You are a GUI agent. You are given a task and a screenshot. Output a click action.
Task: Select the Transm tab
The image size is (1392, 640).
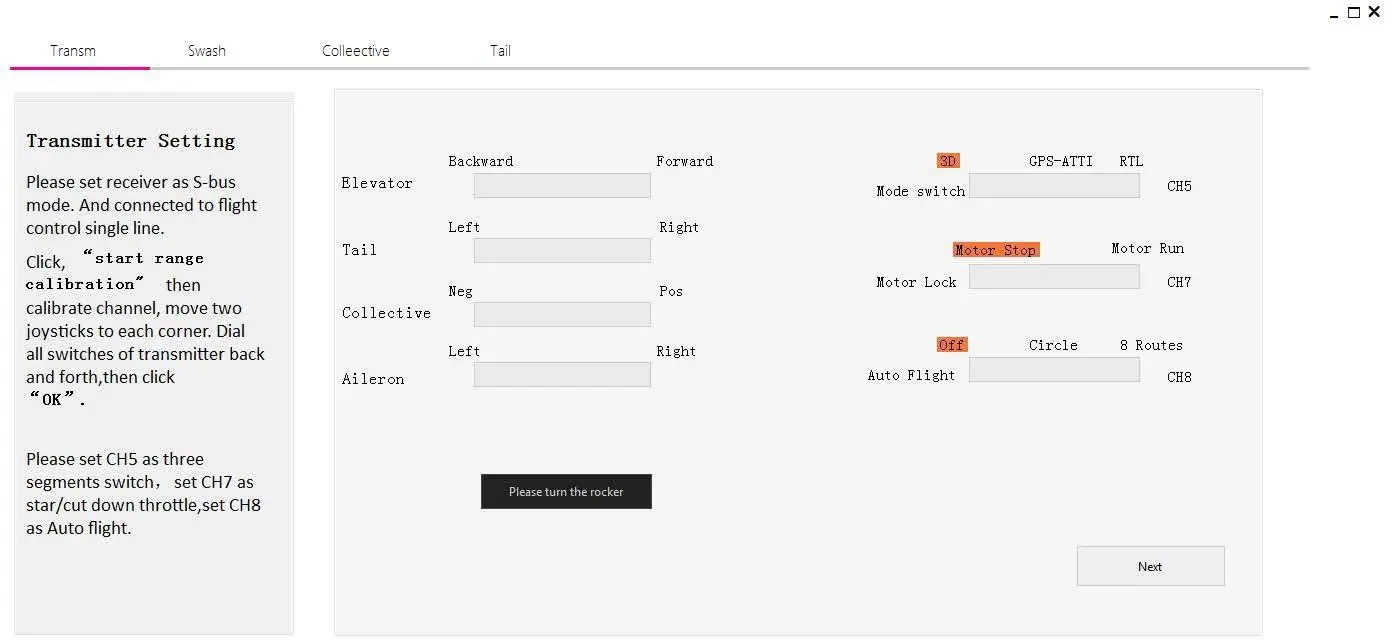pyautogui.click(x=73, y=51)
